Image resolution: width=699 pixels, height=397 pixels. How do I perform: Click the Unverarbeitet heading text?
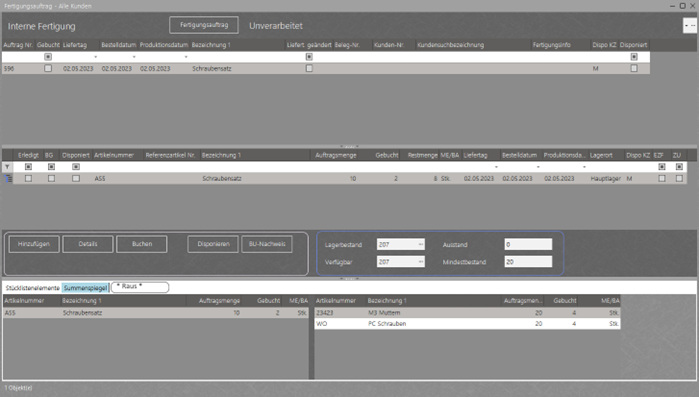pyautogui.click(x=275, y=26)
